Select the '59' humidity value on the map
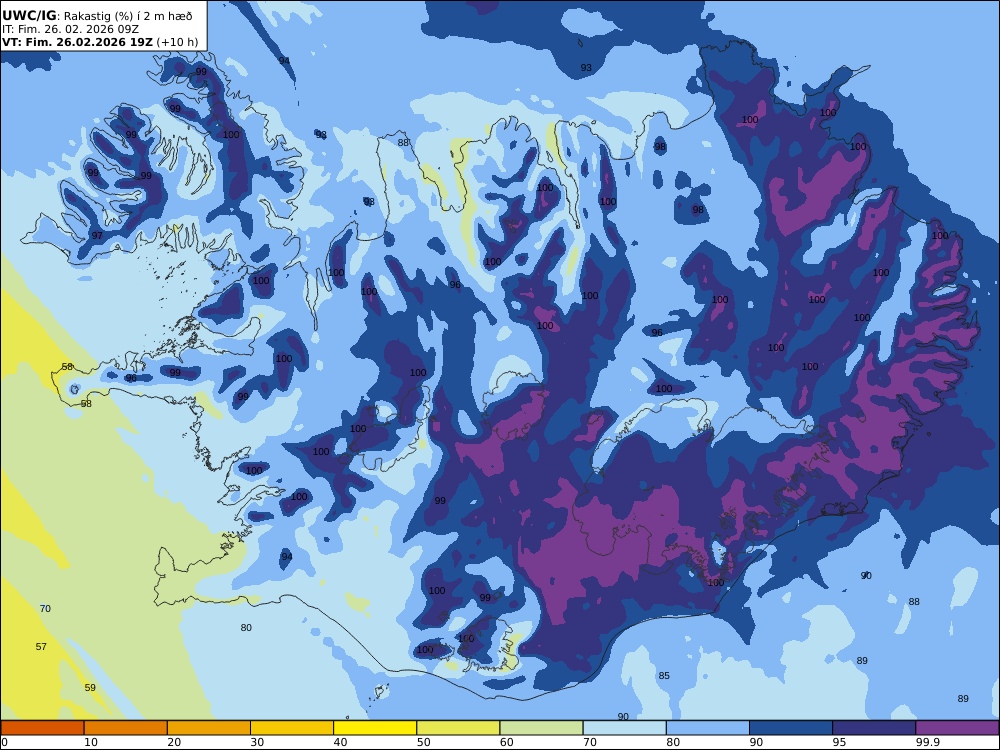Image resolution: width=1000 pixels, height=750 pixels. click(90, 688)
